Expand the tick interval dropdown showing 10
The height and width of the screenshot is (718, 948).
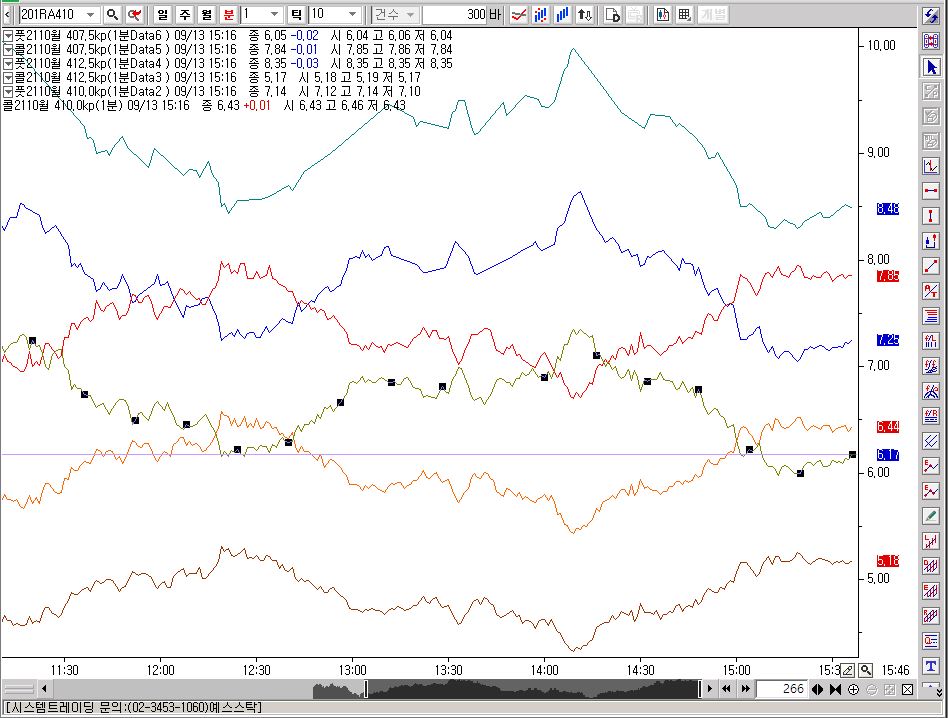click(351, 15)
